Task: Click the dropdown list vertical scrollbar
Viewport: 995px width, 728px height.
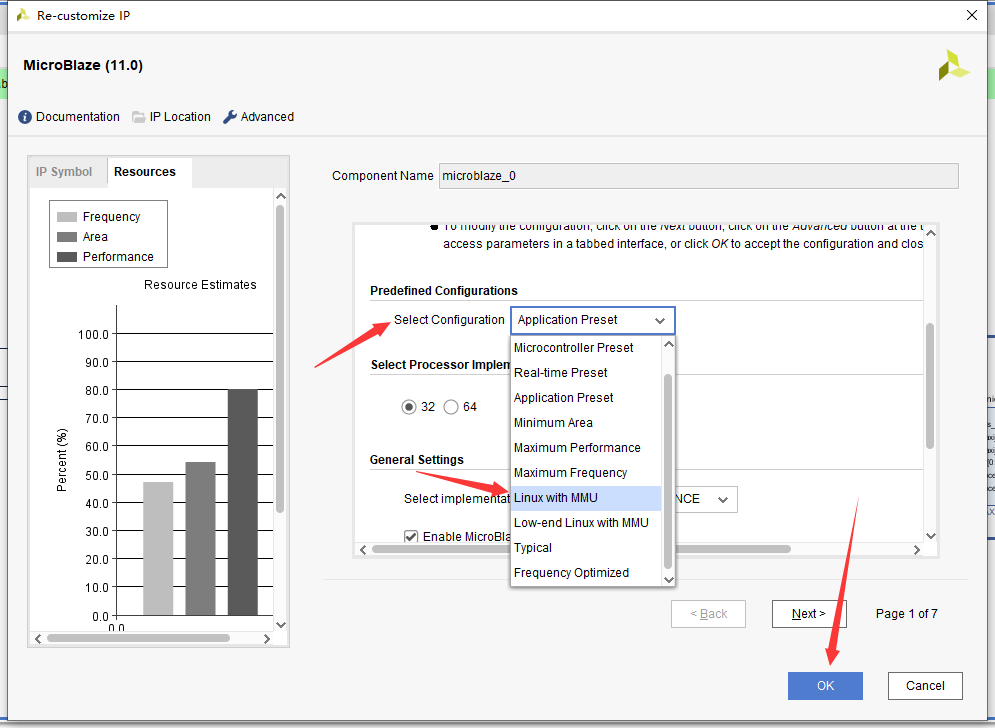Action: 668,471
